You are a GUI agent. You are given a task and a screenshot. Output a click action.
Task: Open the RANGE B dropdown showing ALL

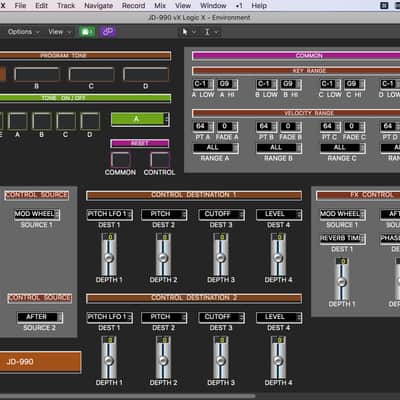tap(279, 148)
